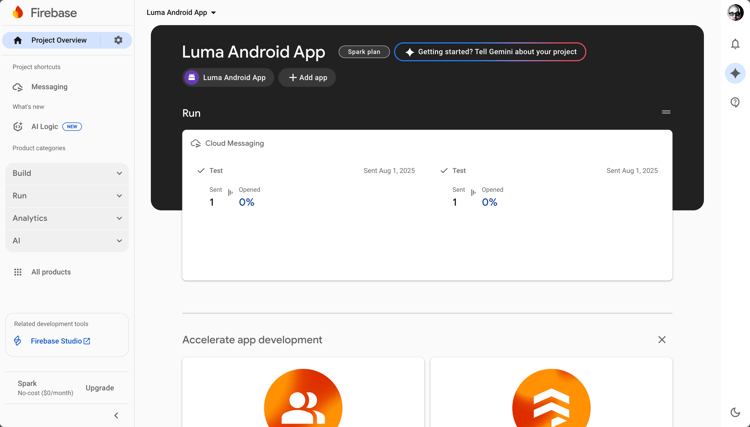Open the stacked chevrons card thumbnail
Screen dimensions: 750x427
551,398
